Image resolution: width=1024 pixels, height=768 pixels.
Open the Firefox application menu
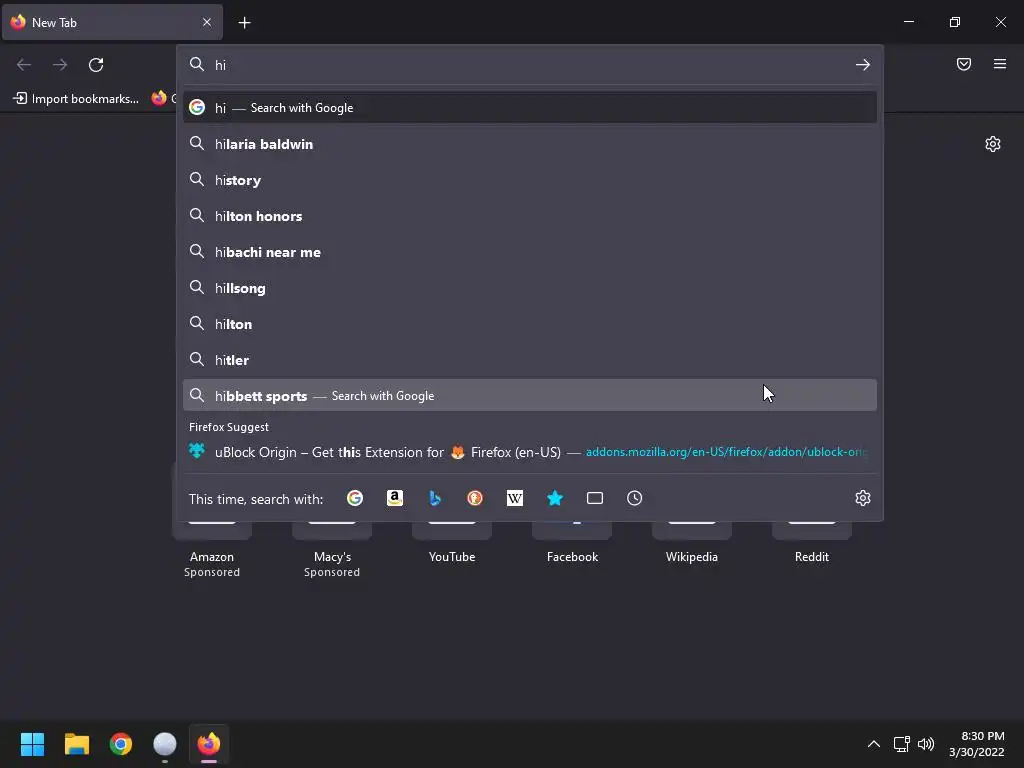1000,64
